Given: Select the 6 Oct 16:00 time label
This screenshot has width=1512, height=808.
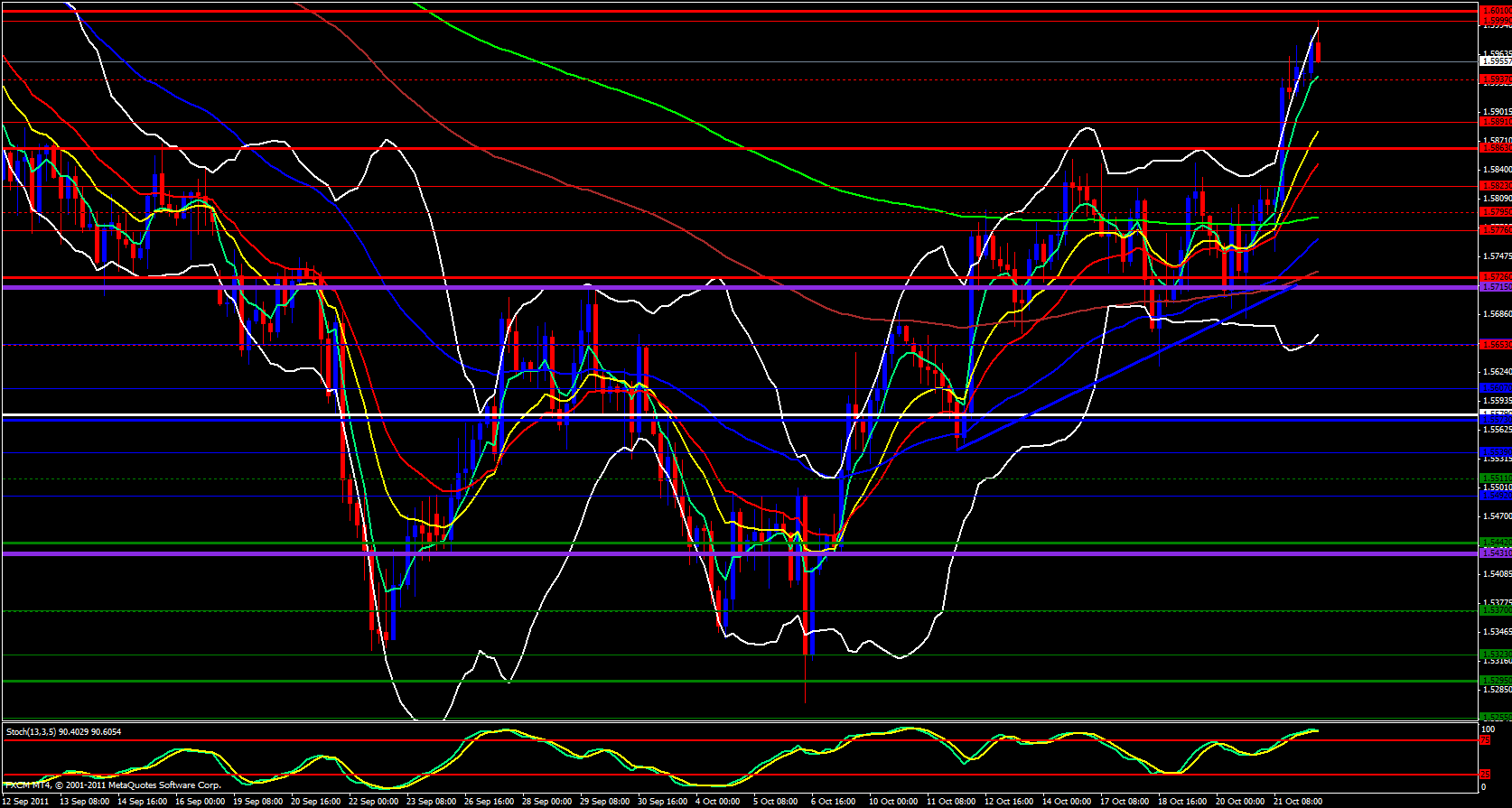Looking at the screenshot, I should pos(833,802).
